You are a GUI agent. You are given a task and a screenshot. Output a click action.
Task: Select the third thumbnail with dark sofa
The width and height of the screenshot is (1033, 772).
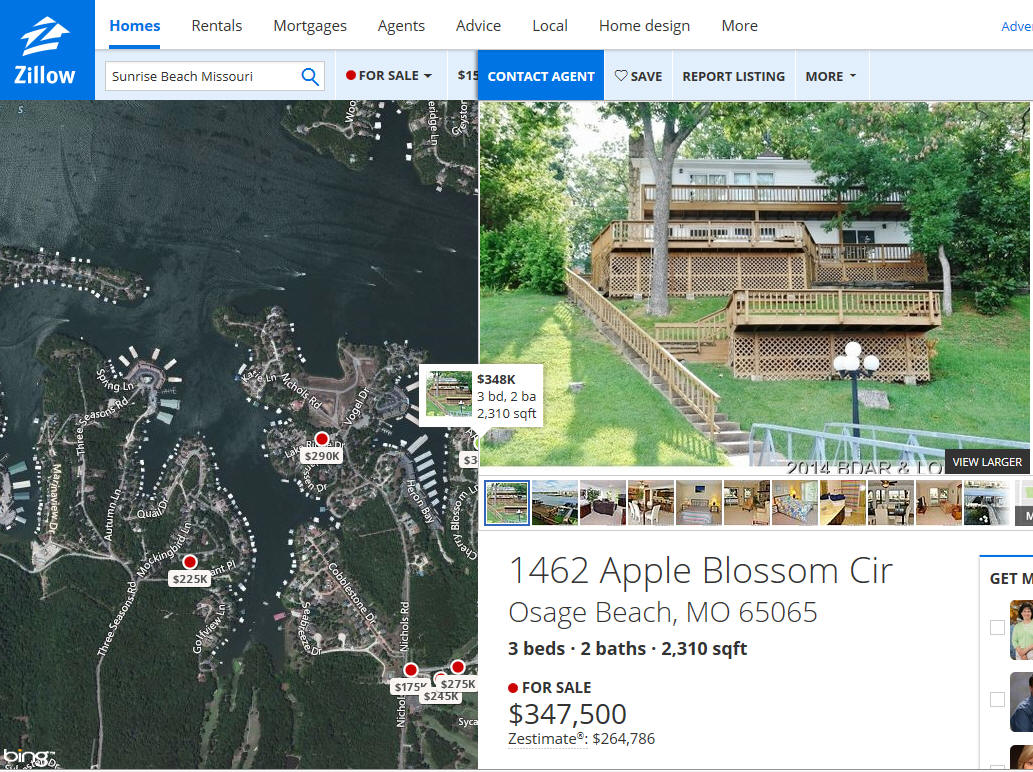[x=603, y=503]
